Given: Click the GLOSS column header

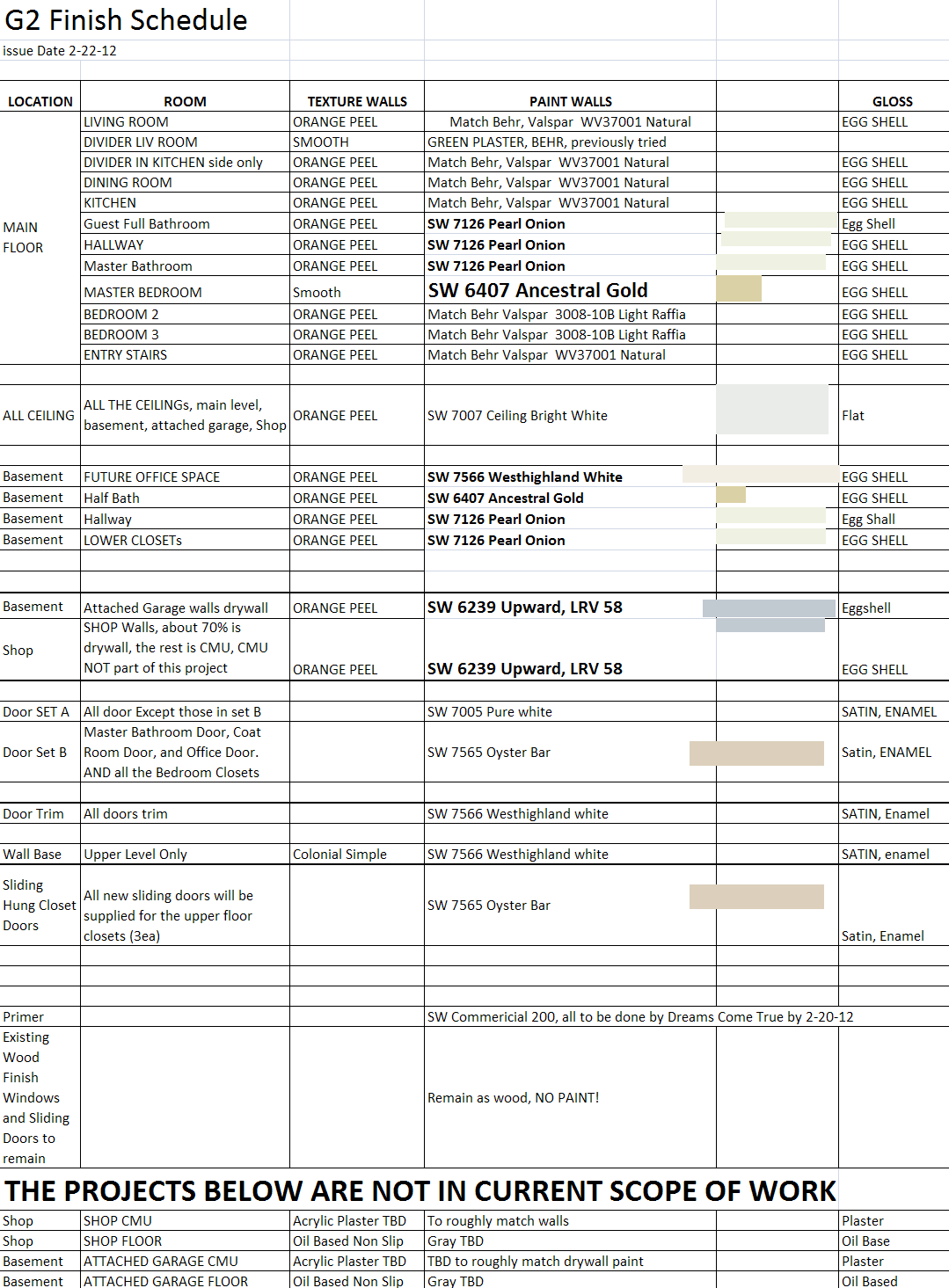Looking at the screenshot, I should (x=893, y=101).
